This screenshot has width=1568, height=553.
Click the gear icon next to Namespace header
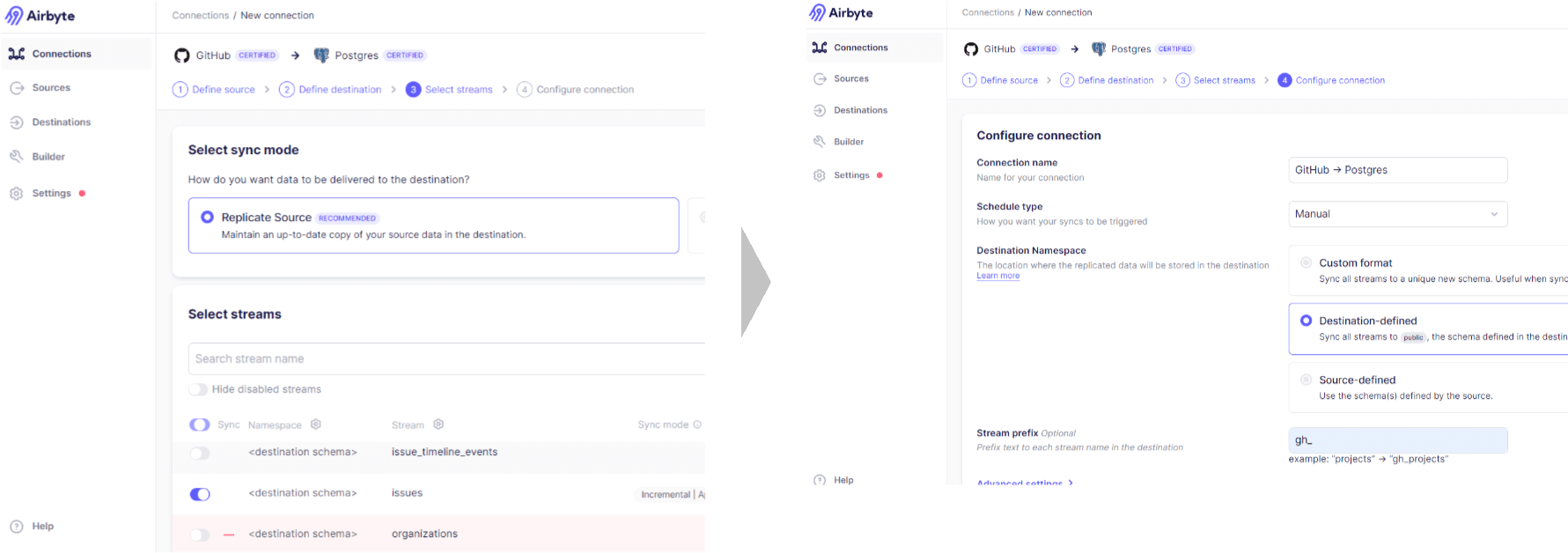pyautogui.click(x=316, y=424)
